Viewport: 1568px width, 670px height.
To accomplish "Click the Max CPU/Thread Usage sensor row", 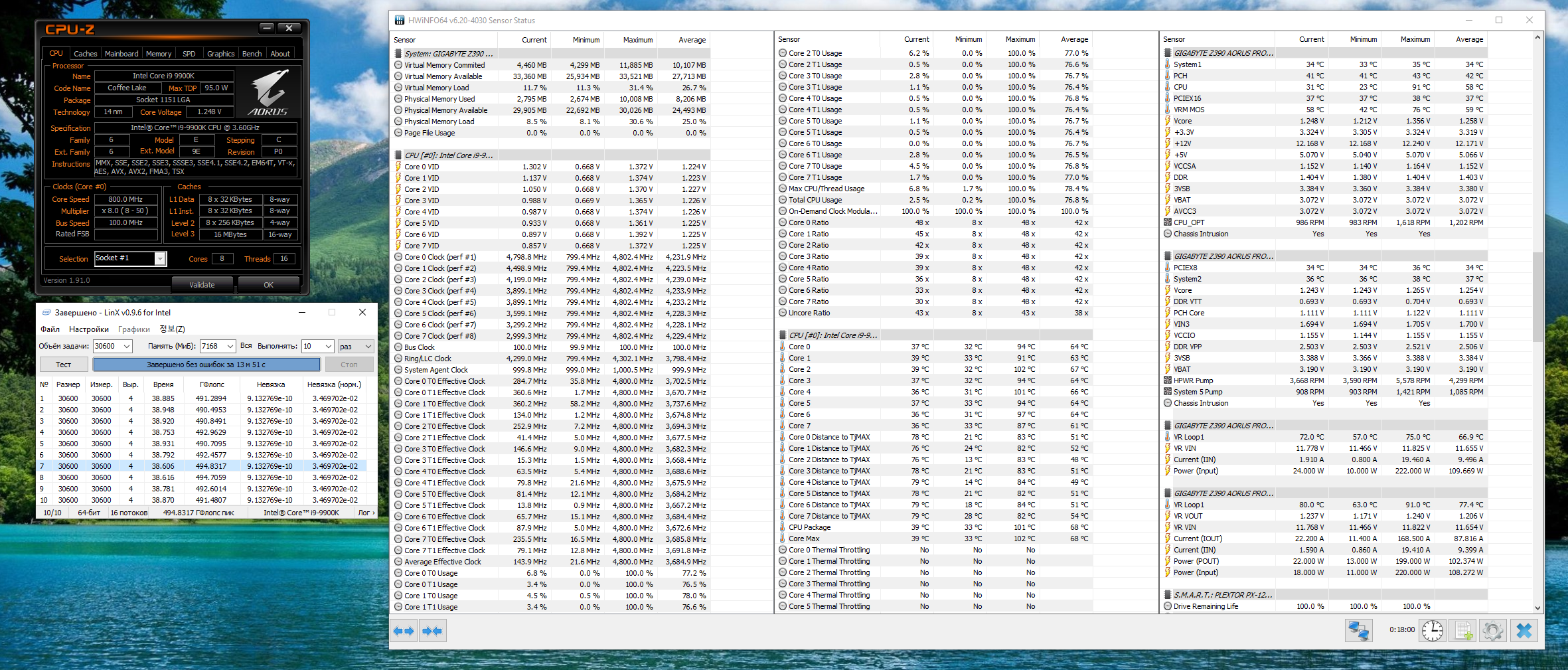I will tap(935, 189).
